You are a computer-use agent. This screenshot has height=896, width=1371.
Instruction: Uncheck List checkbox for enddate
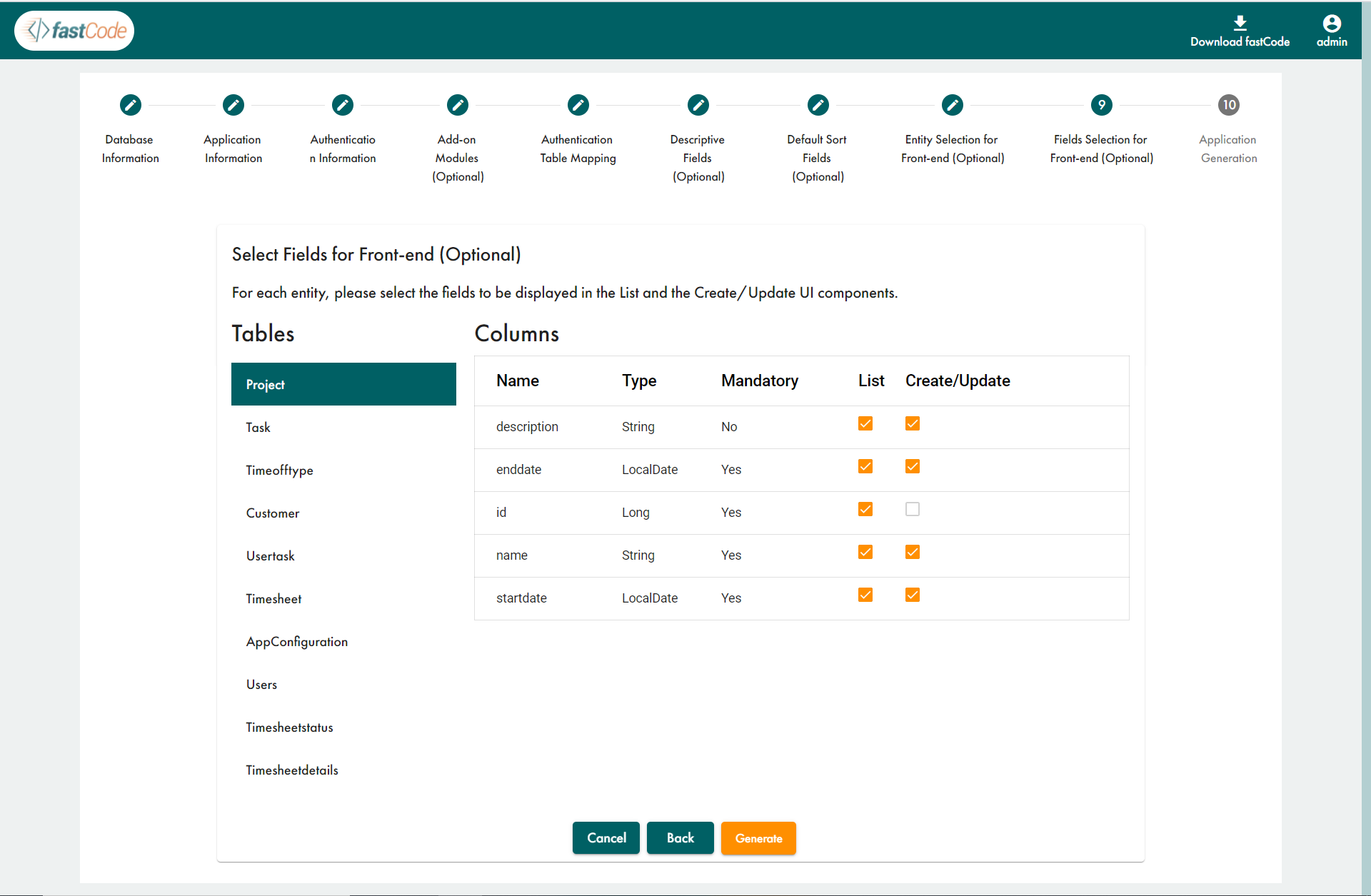865,466
